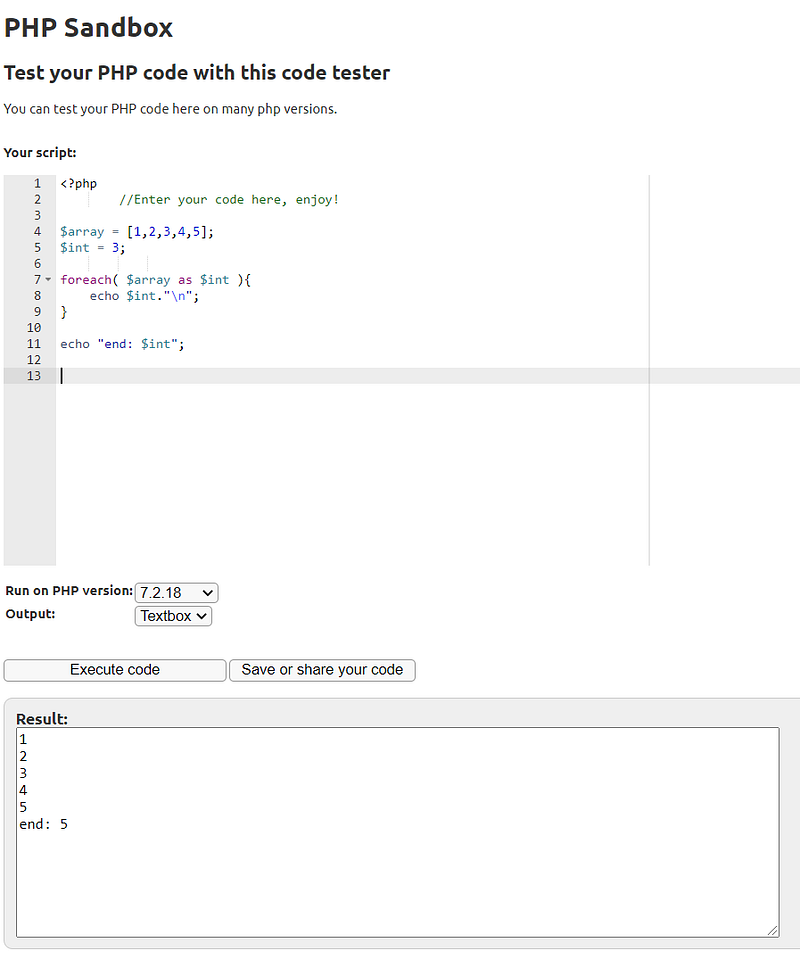The height and width of the screenshot is (953, 800).
Task: Click the '//Enter your code here, enjoy!' comment
Action: [229, 199]
